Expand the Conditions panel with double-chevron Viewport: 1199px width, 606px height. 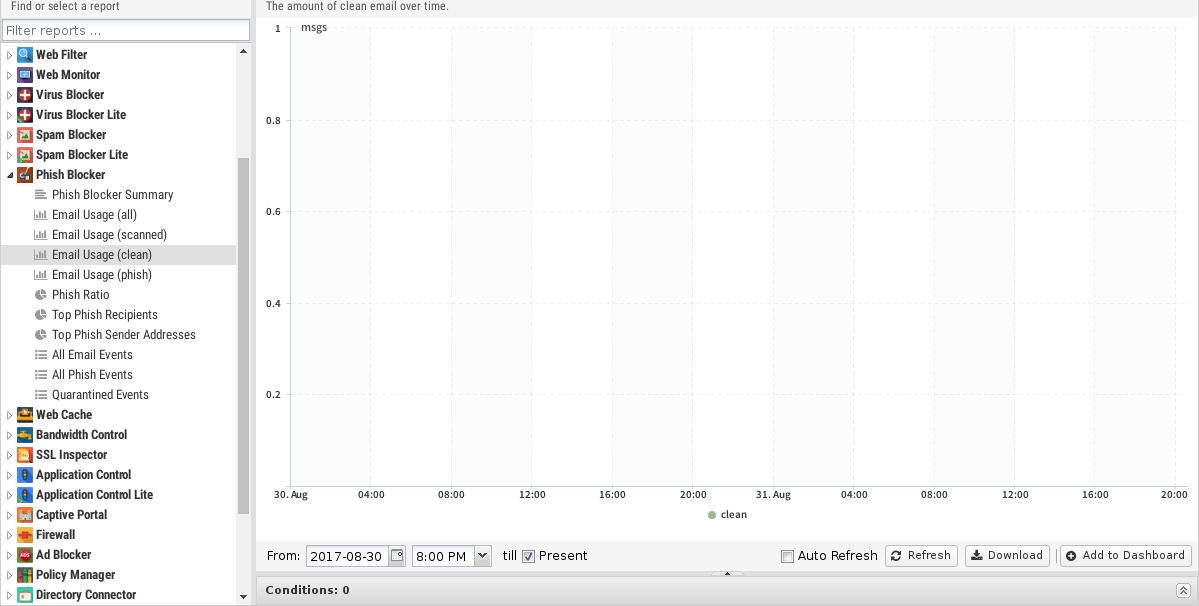1183,590
